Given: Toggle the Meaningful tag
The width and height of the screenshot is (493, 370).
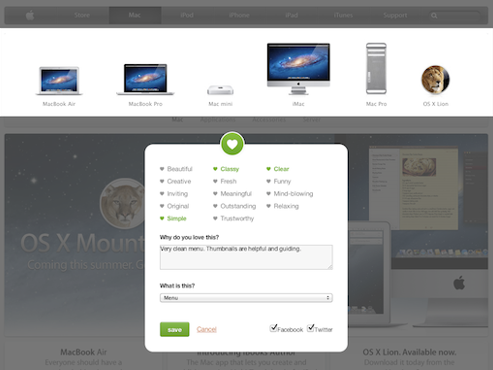Looking at the screenshot, I should pyautogui.click(x=233, y=194).
